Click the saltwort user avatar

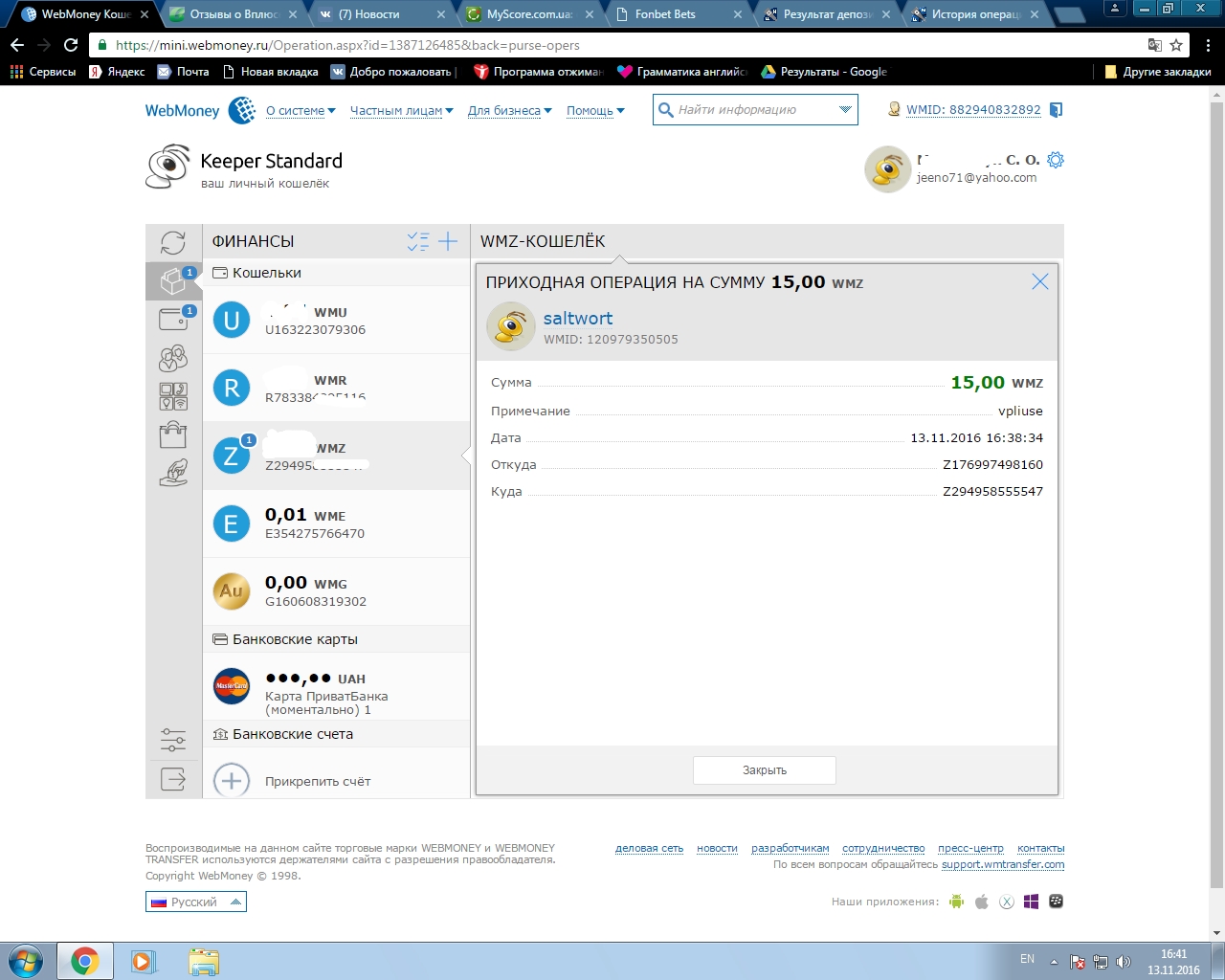tap(511, 326)
